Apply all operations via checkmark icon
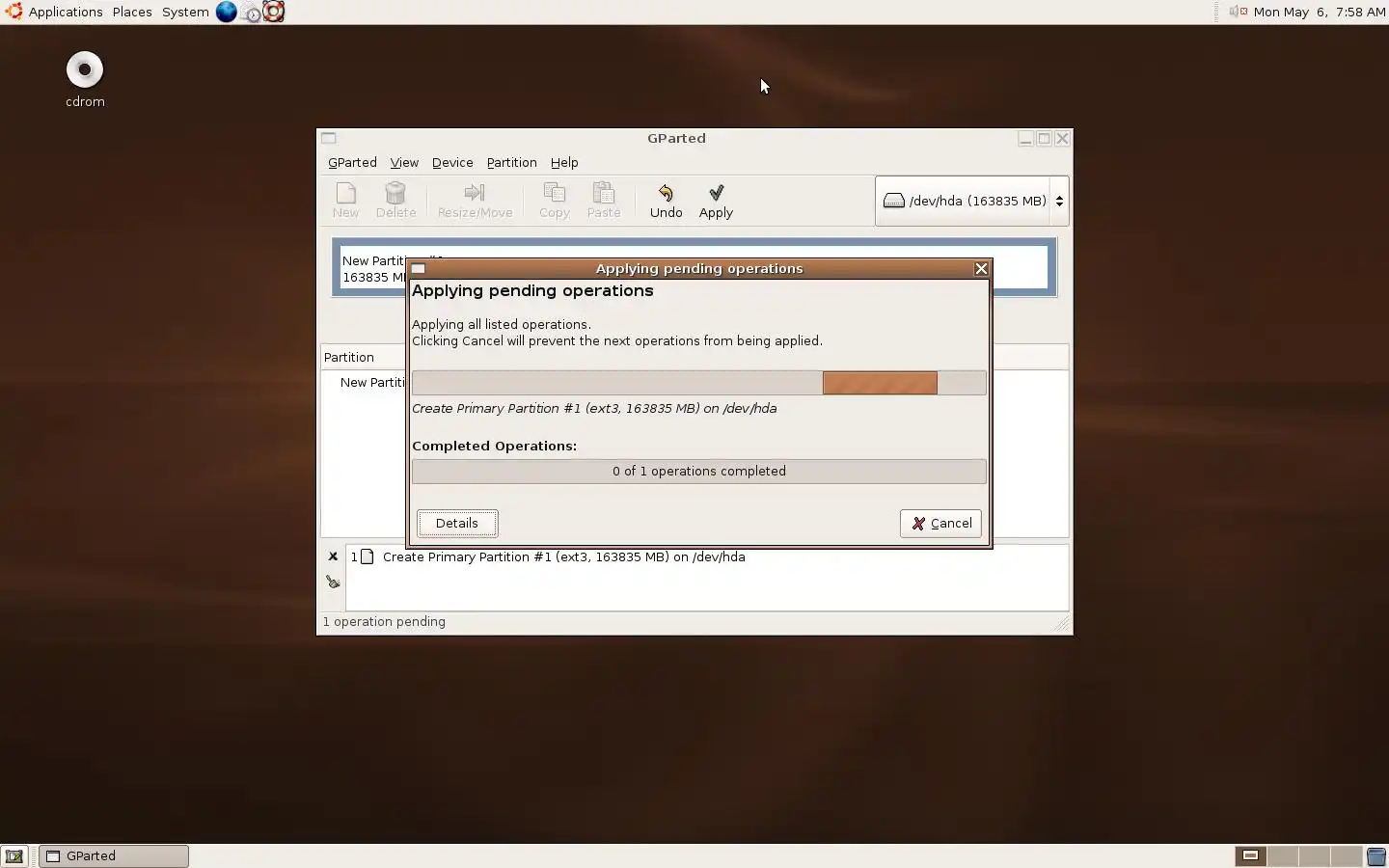Image resolution: width=1389 pixels, height=868 pixels. (x=716, y=201)
